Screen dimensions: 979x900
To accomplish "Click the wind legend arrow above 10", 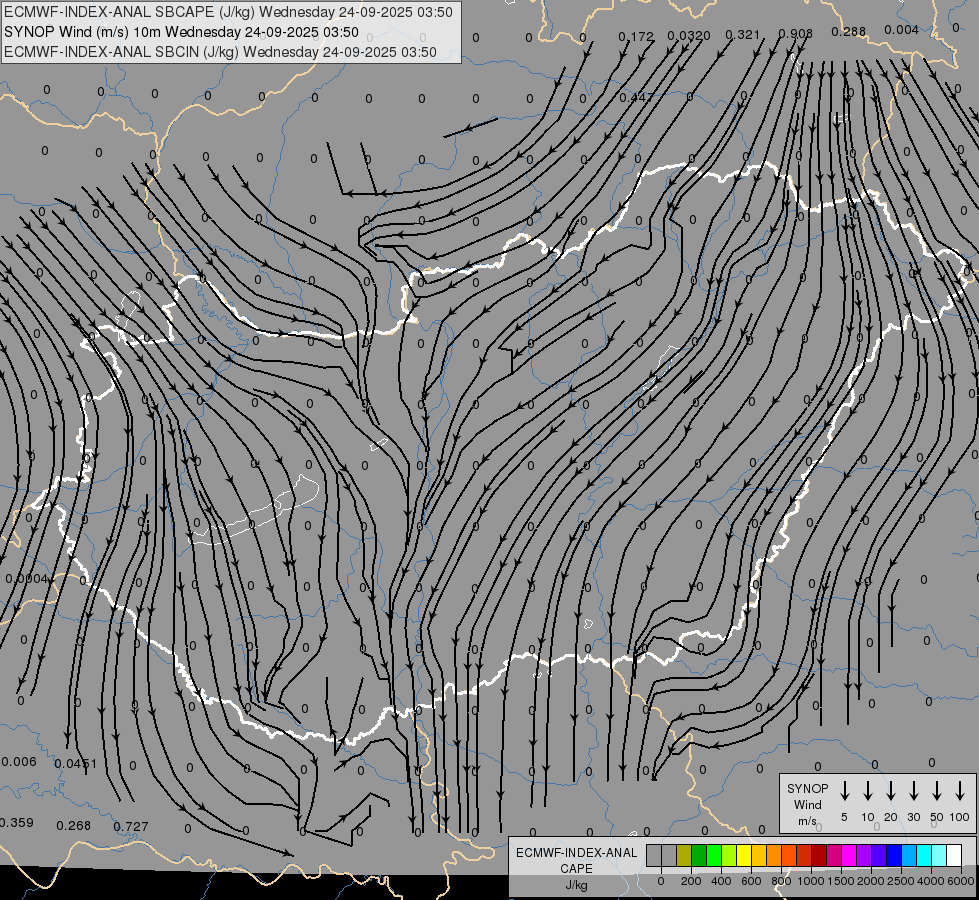I will pyautogui.click(x=868, y=791).
